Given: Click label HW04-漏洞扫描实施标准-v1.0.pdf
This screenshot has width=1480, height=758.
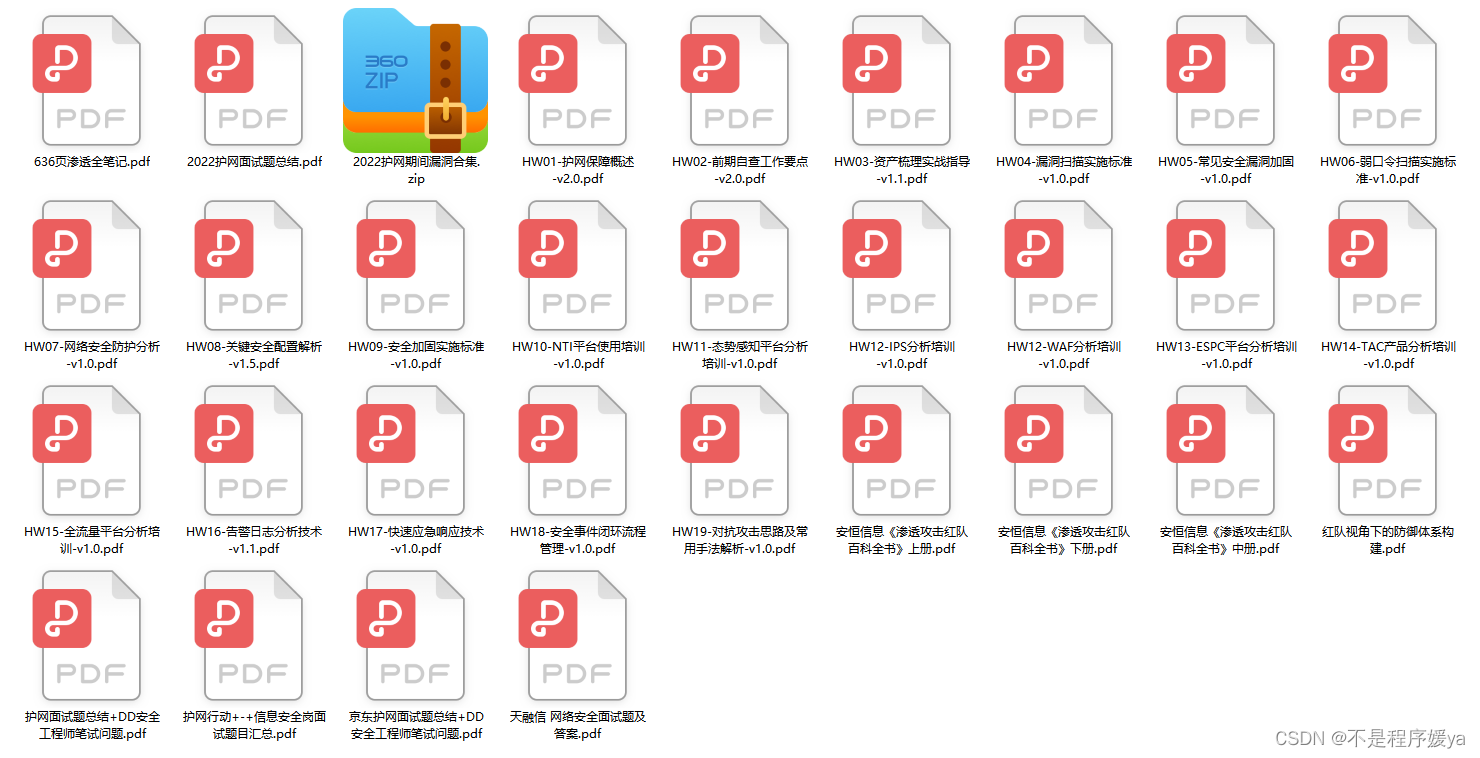Looking at the screenshot, I should [1064, 170].
